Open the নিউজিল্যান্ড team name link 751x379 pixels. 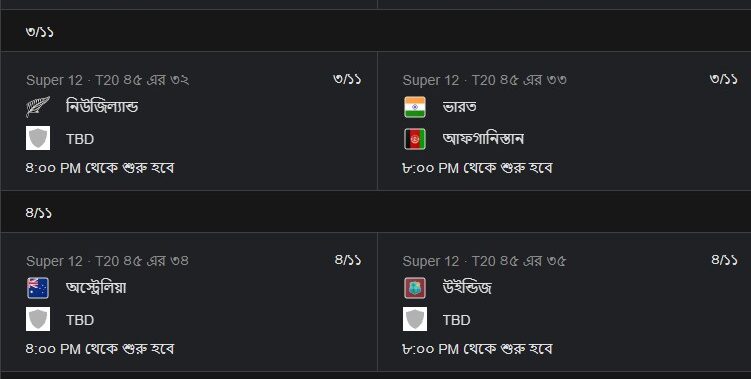[x=102, y=106]
